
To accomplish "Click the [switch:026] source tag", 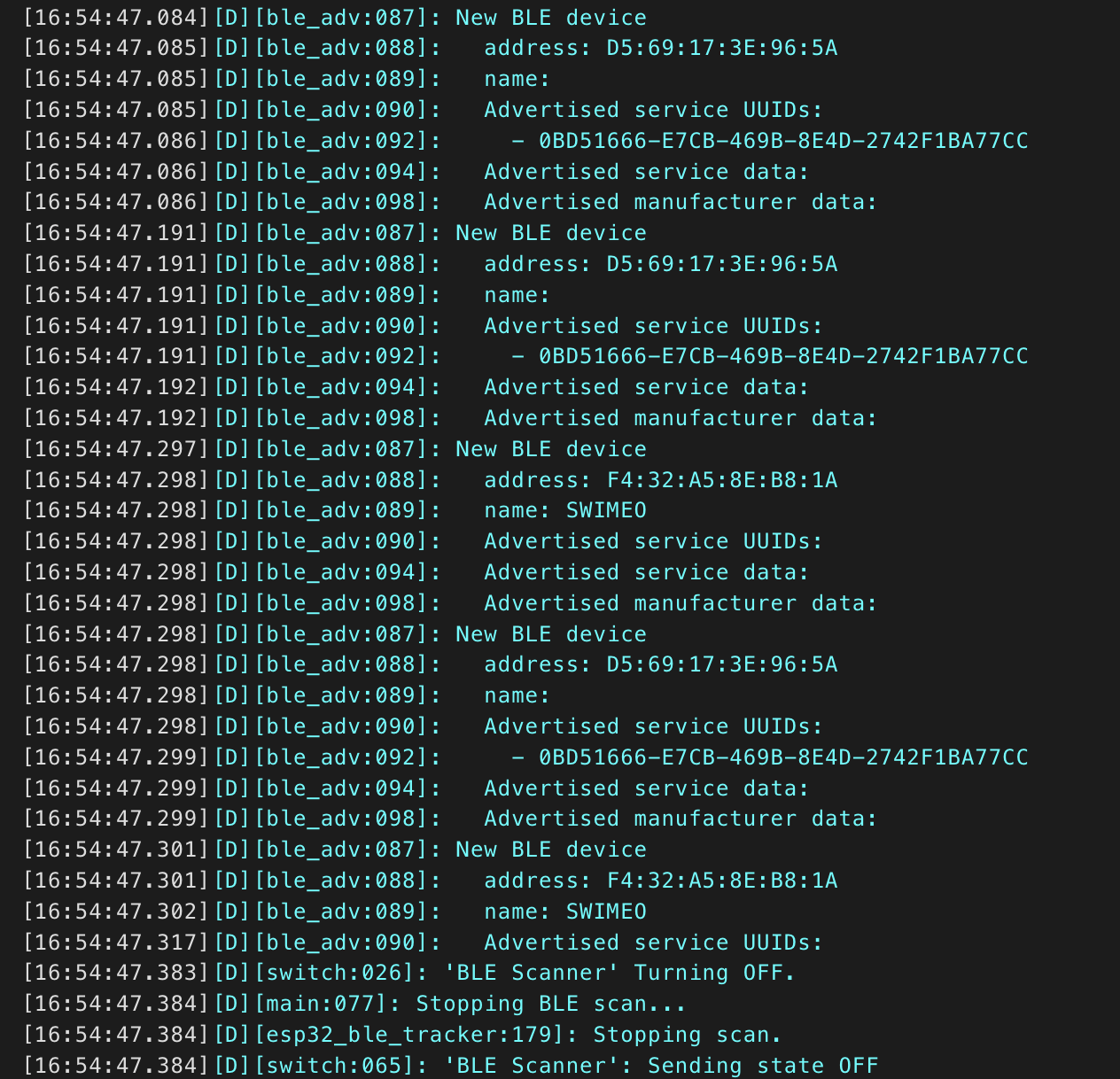I will coord(334,973).
